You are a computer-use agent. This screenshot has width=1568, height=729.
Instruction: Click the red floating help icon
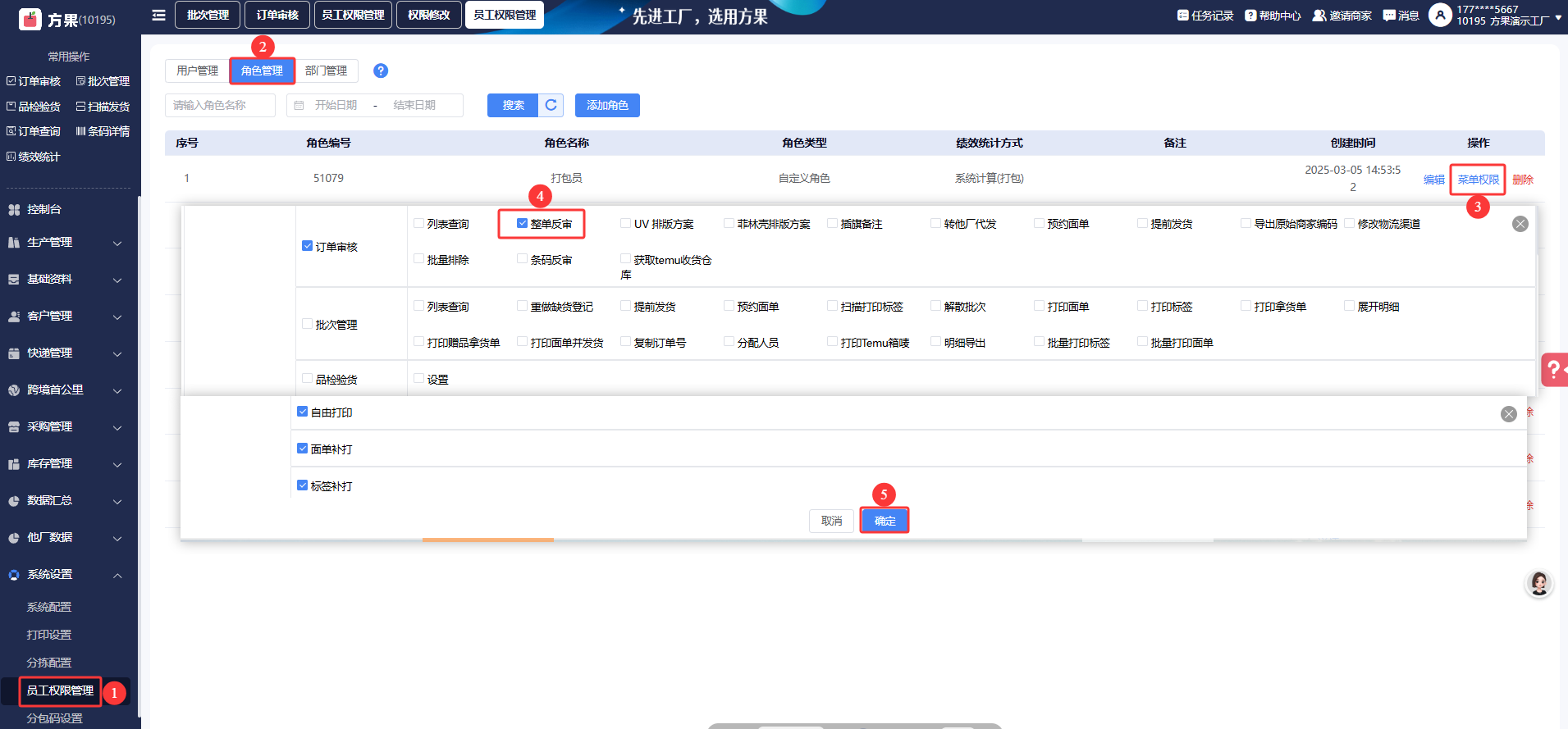(x=1553, y=369)
